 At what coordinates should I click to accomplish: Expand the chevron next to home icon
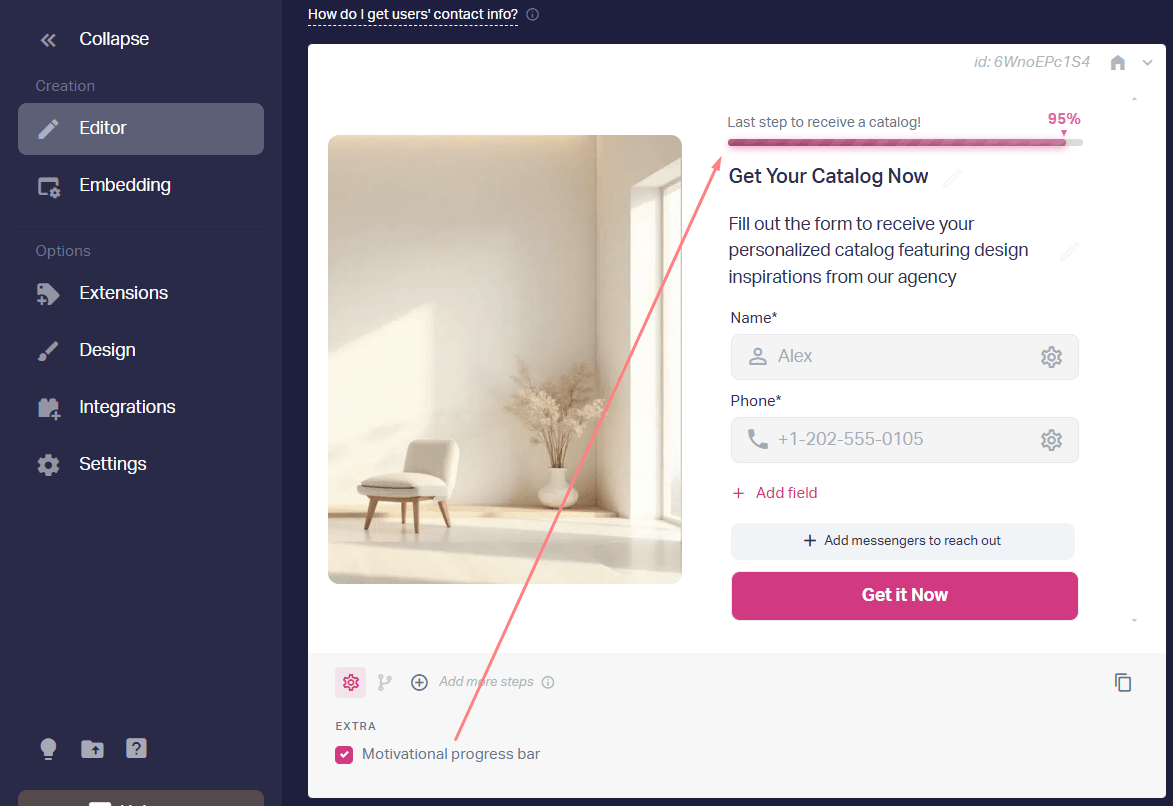(1147, 63)
